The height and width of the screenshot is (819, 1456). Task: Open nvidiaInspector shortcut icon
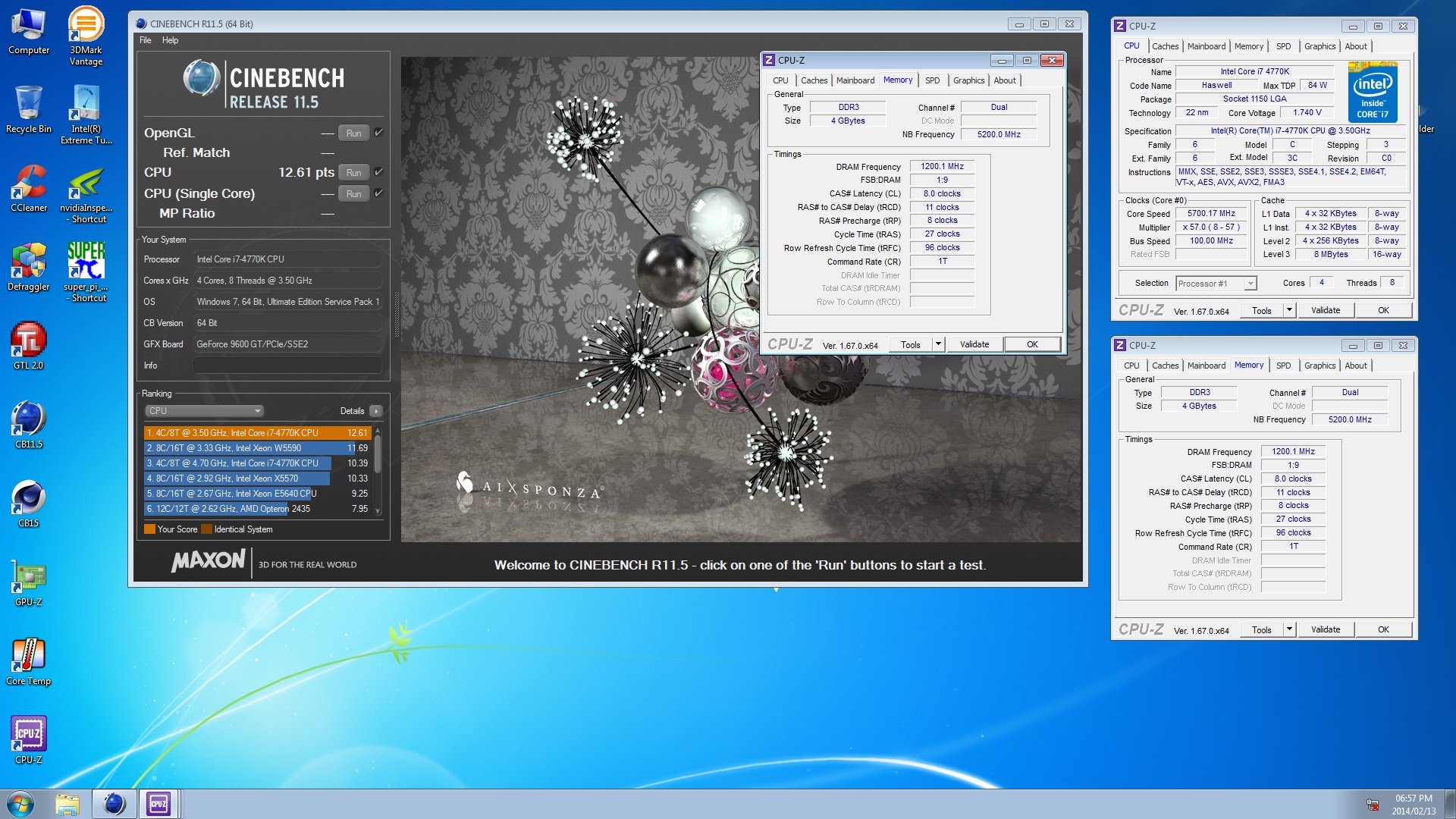pyautogui.click(x=86, y=194)
